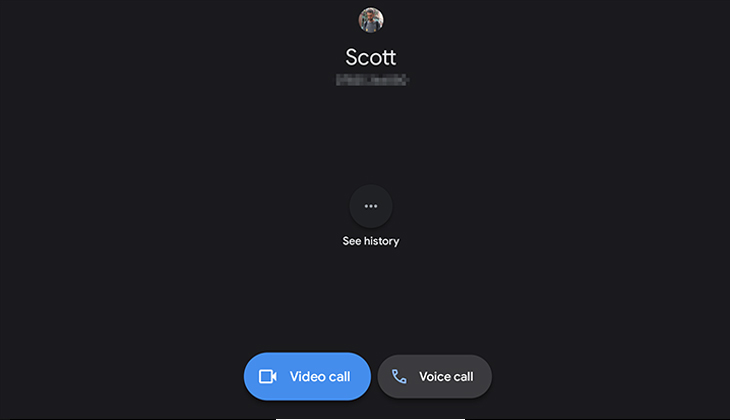Click the See history label
The width and height of the screenshot is (730, 420).
tap(371, 241)
